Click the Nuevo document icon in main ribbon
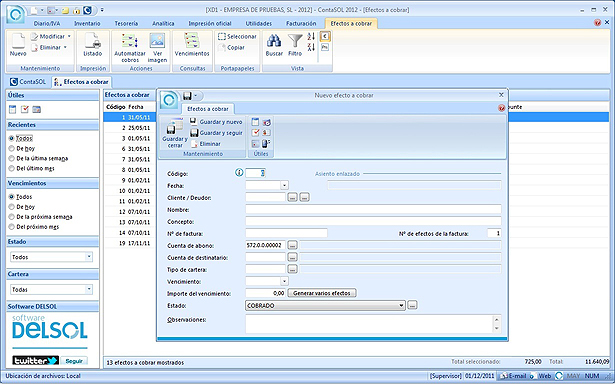 (x=18, y=41)
